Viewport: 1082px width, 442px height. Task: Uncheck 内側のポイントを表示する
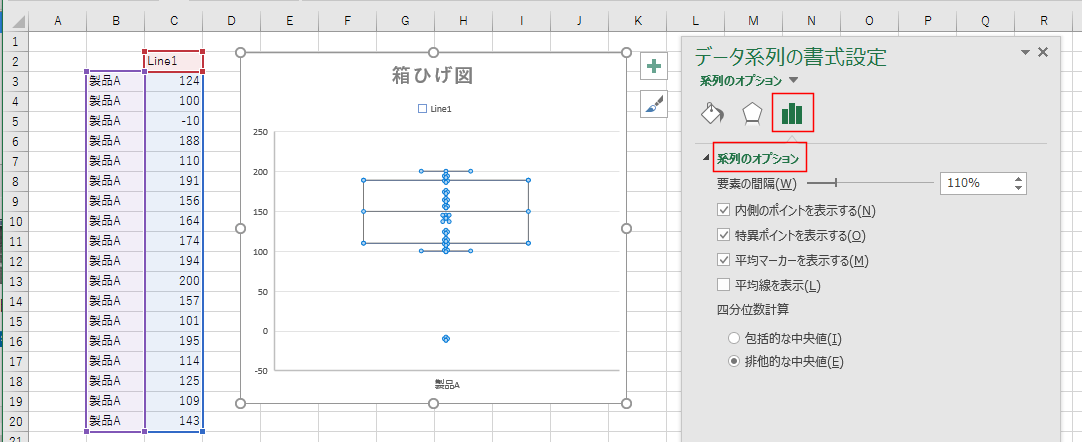click(724, 210)
